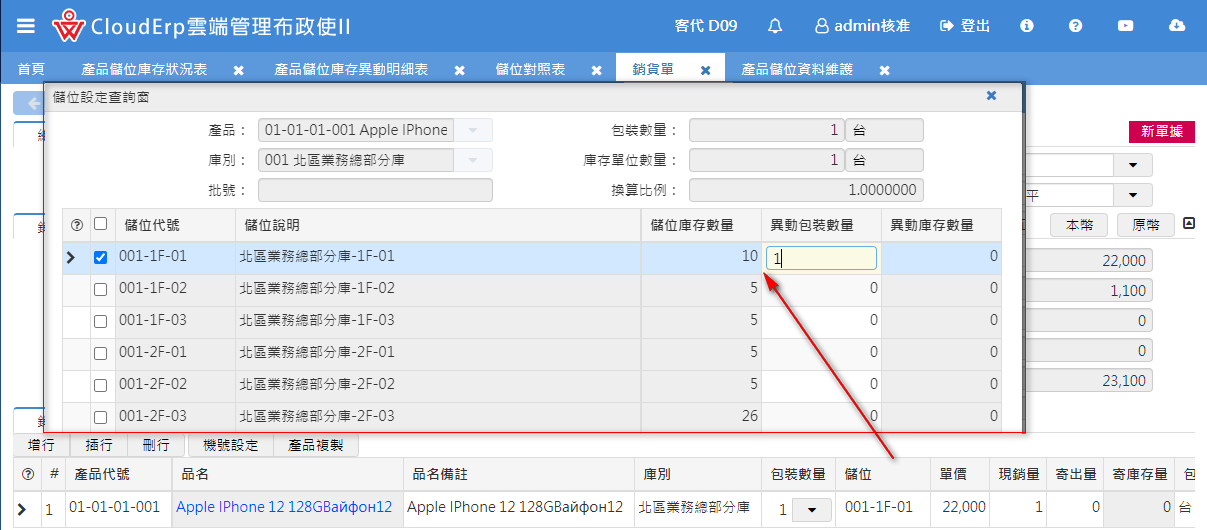This screenshot has height=530, width=1207.
Task: Open the notifications bell
Action: click(x=775, y=26)
